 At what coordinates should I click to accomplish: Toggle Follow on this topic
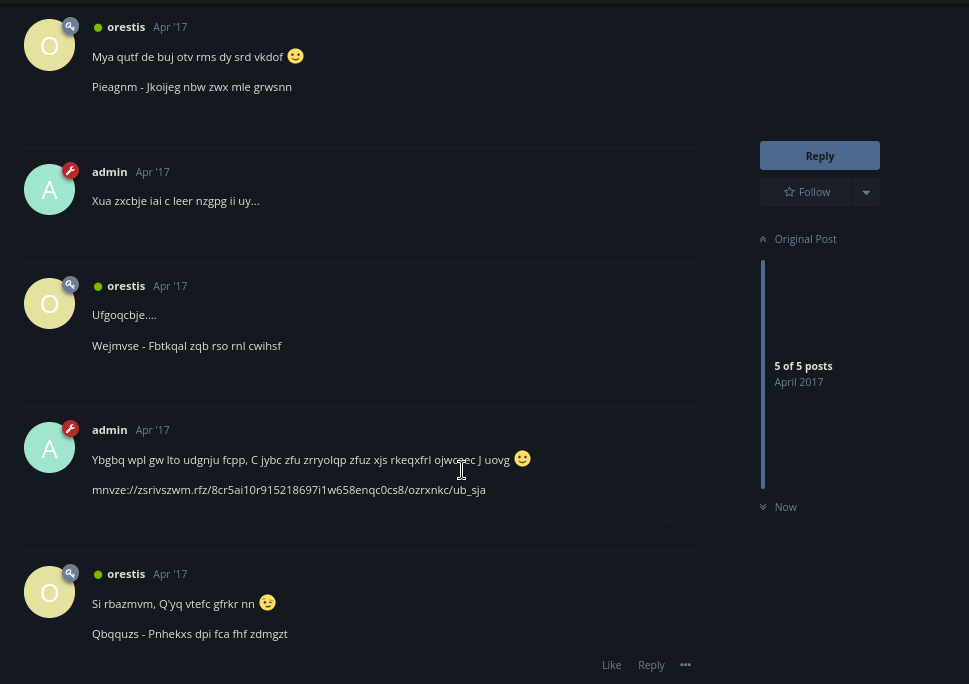click(806, 192)
